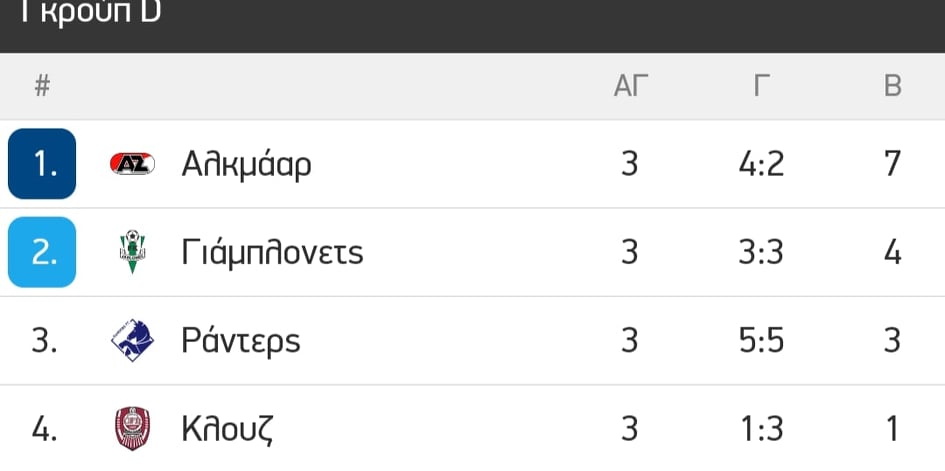This screenshot has height=471, width=945.
Task: Click rank number 3 in standings
Action: (44, 341)
